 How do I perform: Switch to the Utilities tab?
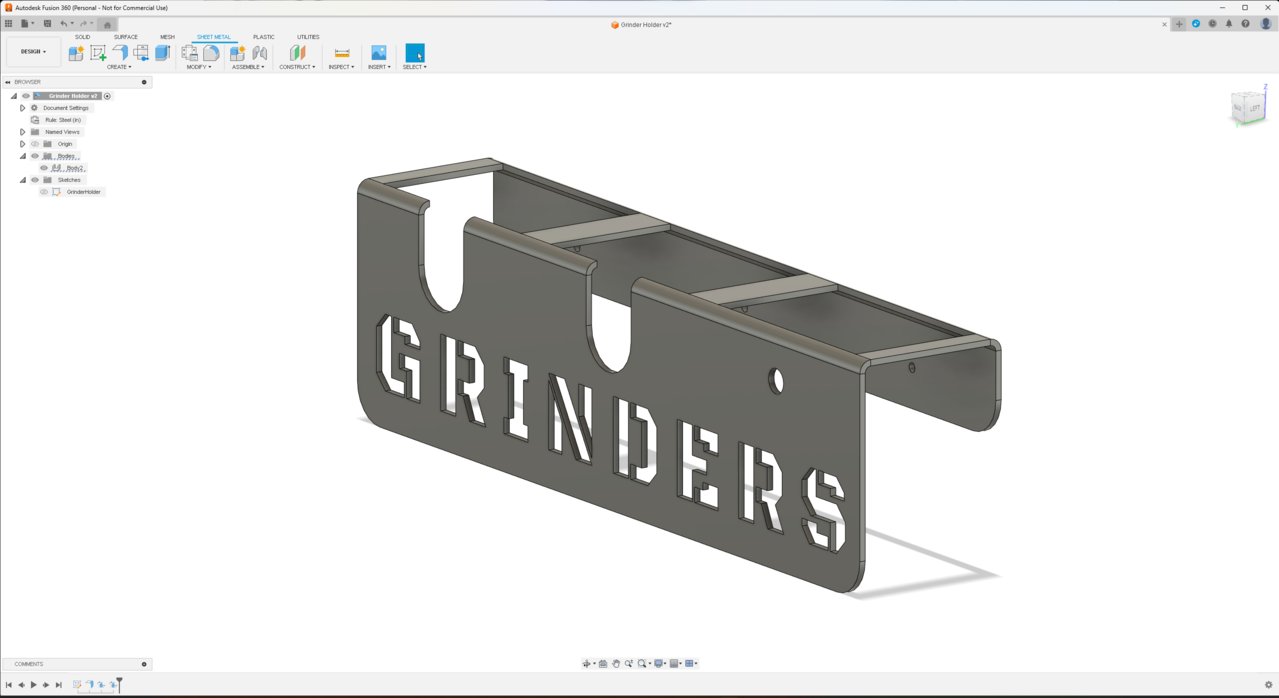pyautogui.click(x=308, y=37)
